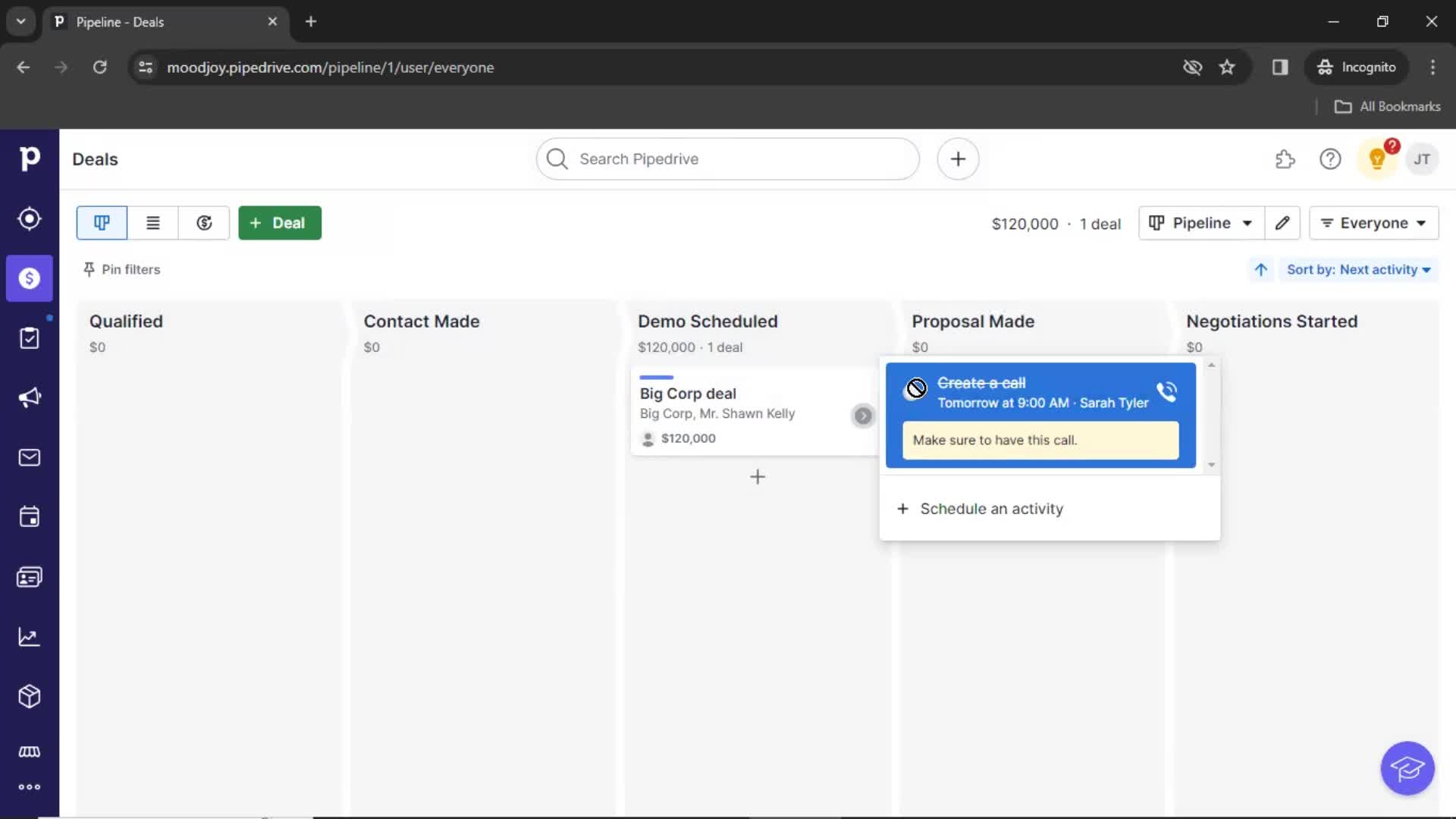Open More ellipsis menu in sidebar

click(x=30, y=787)
